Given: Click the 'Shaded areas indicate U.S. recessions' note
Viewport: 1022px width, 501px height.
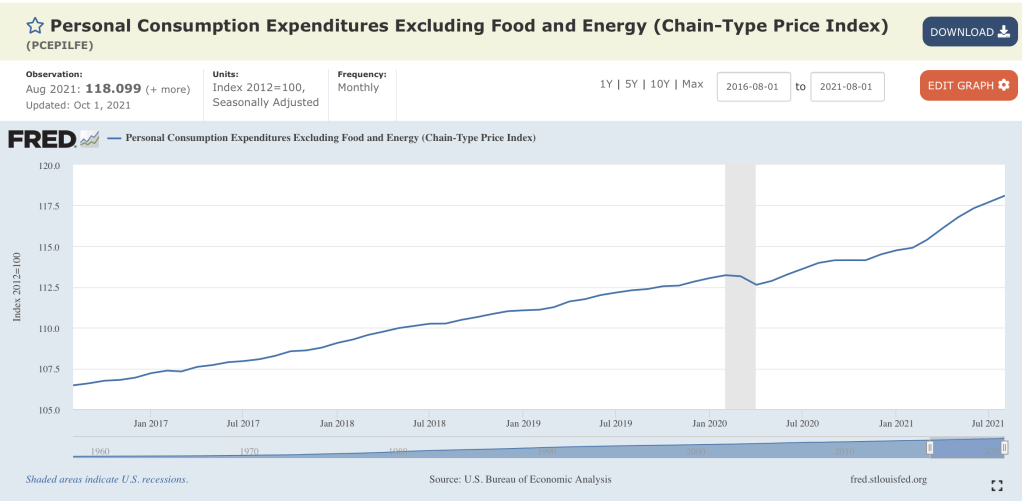Looking at the screenshot, I should (x=107, y=479).
